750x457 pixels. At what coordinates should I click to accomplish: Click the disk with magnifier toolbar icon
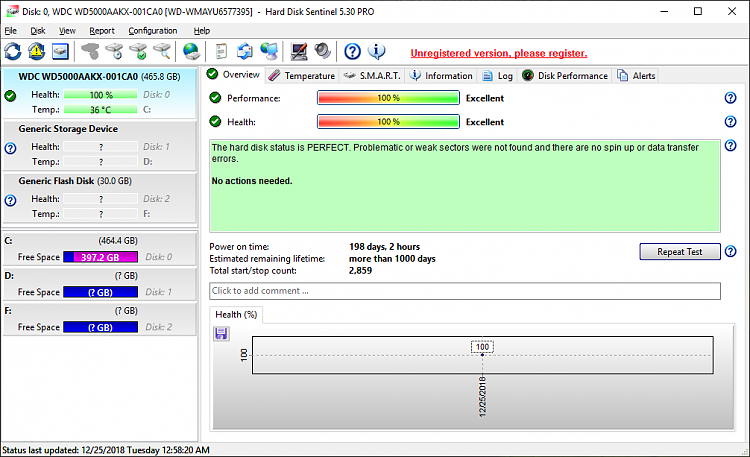point(162,51)
